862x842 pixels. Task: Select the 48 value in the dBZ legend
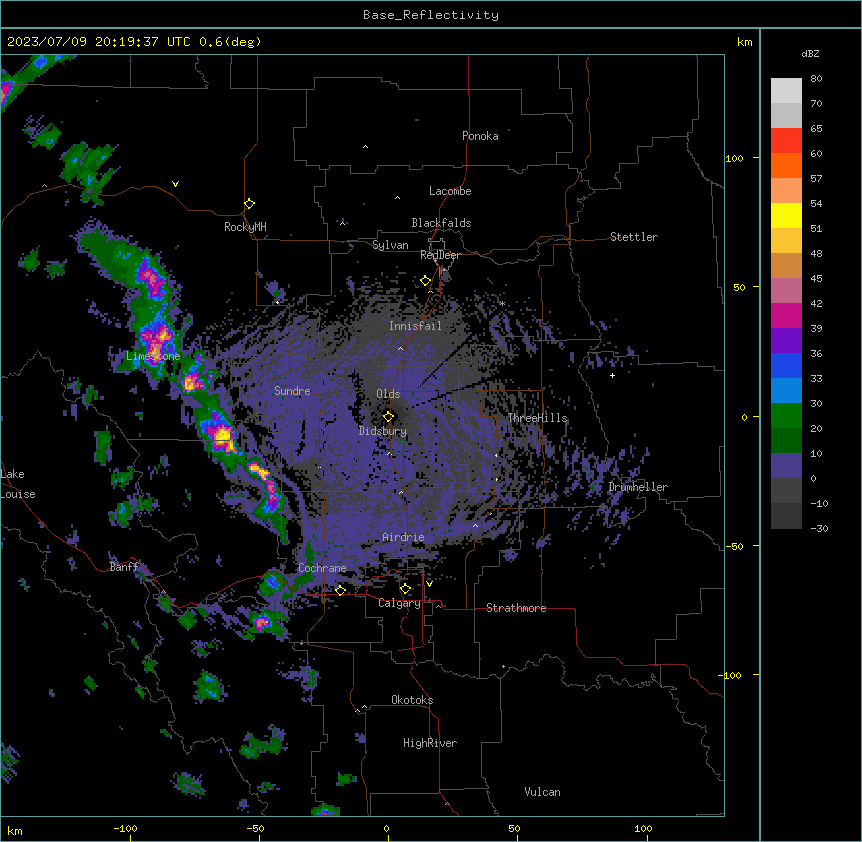click(x=816, y=253)
